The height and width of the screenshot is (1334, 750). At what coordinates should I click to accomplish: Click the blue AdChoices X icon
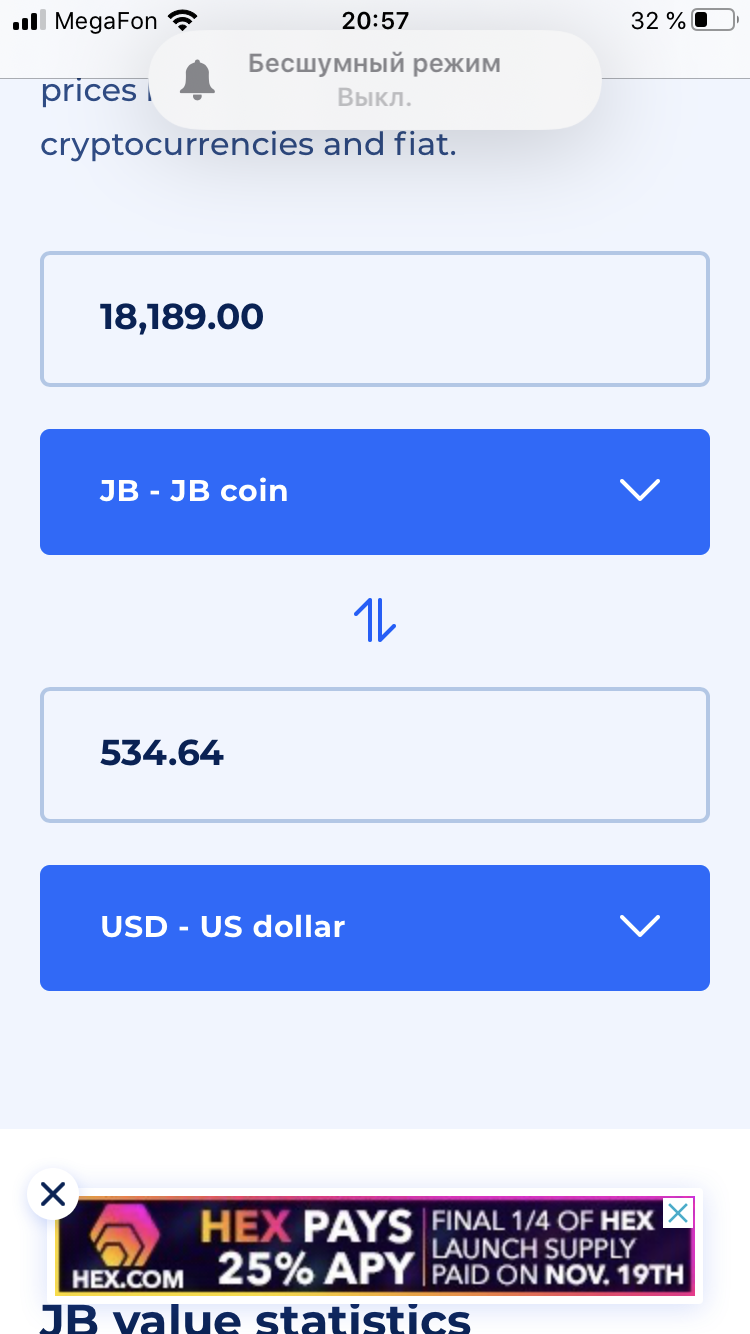677,1214
